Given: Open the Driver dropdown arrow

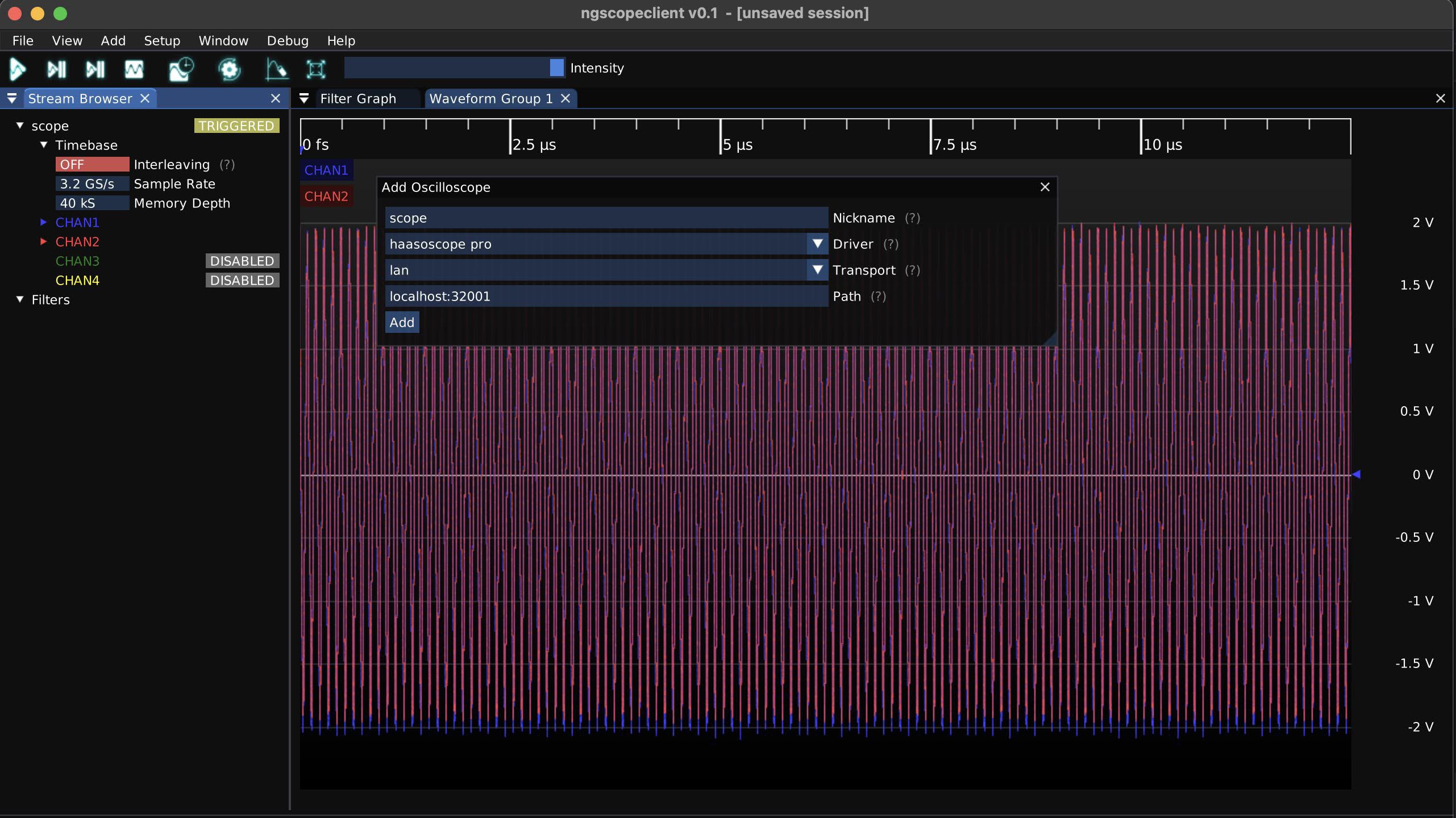Looking at the screenshot, I should click(817, 244).
